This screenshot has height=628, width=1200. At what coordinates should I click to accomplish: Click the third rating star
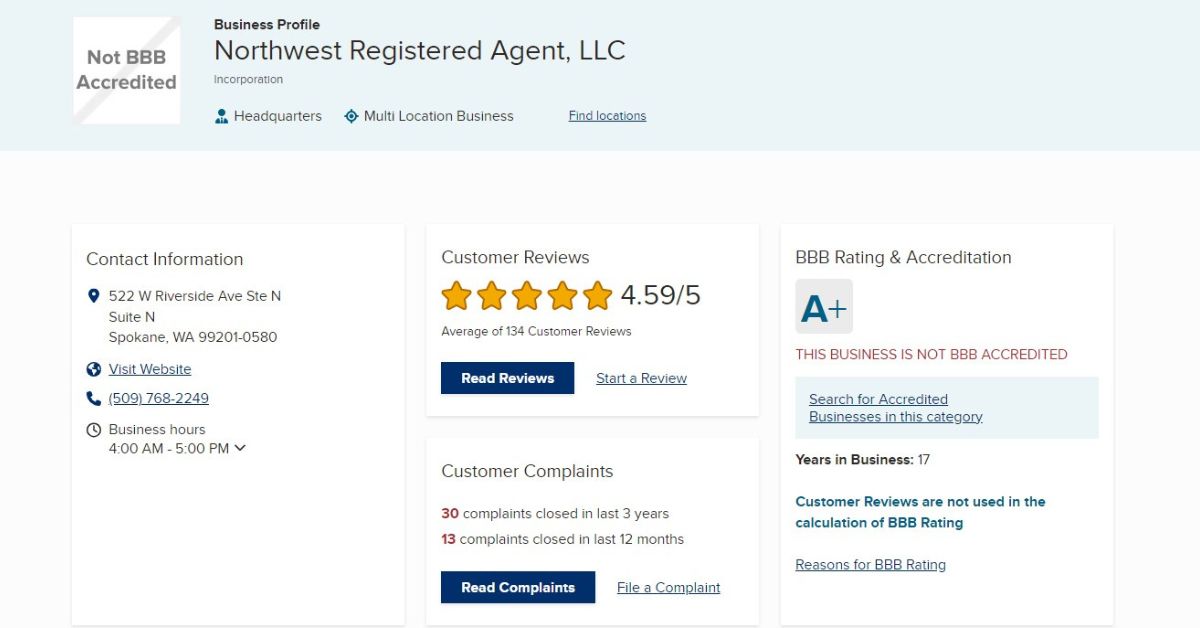(x=527, y=296)
